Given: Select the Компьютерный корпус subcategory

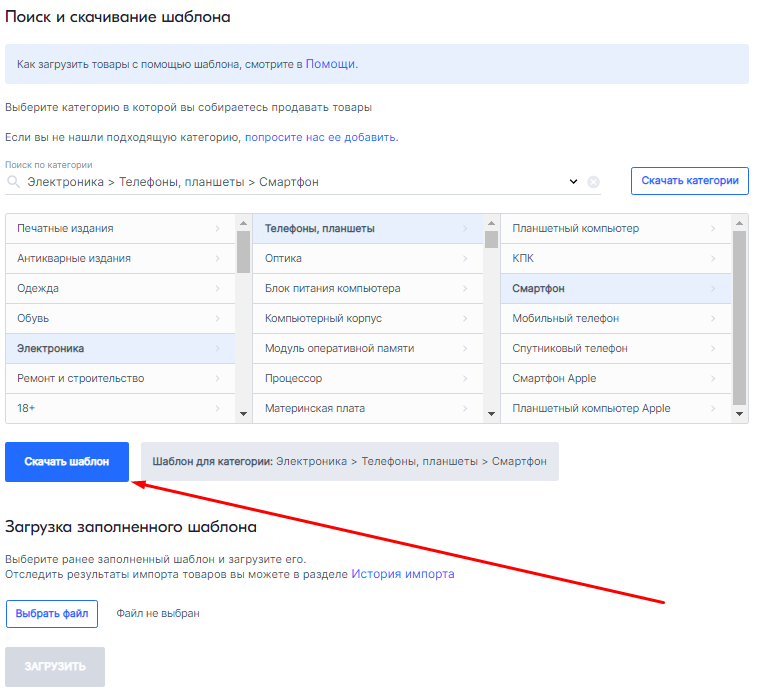Looking at the screenshot, I should (x=368, y=318).
